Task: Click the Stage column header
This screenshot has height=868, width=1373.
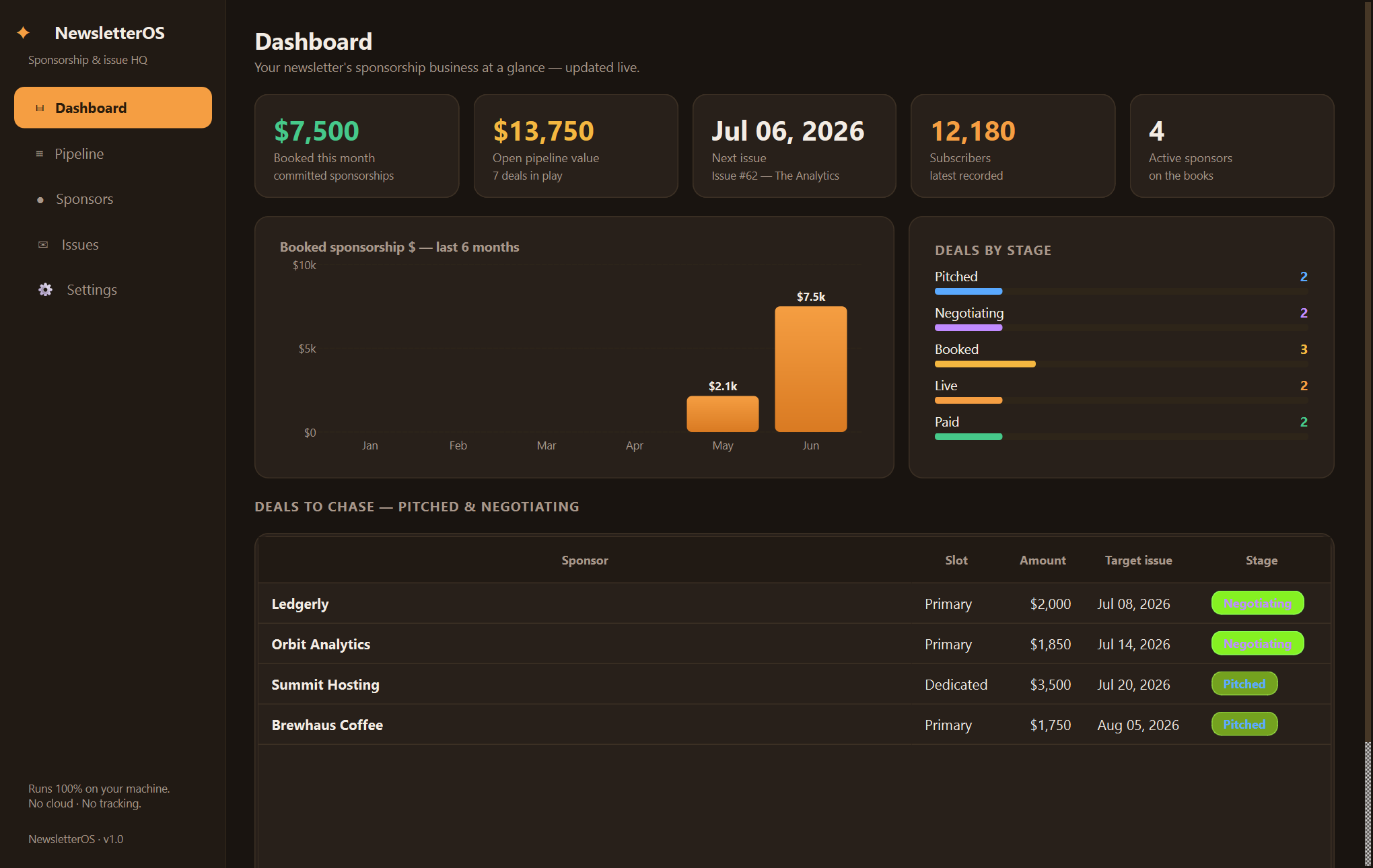Action: [1261, 560]
